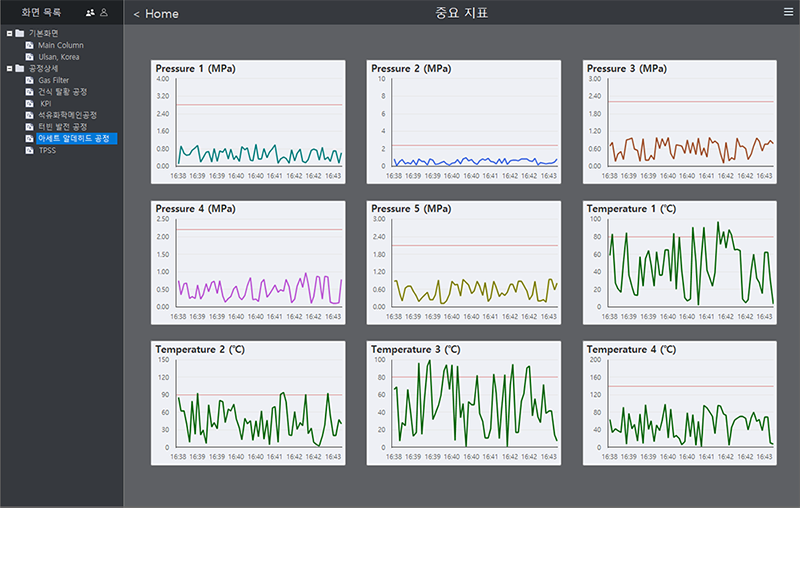Open Gas Filter screen
800x580 pixels.
tap(54, 80)
